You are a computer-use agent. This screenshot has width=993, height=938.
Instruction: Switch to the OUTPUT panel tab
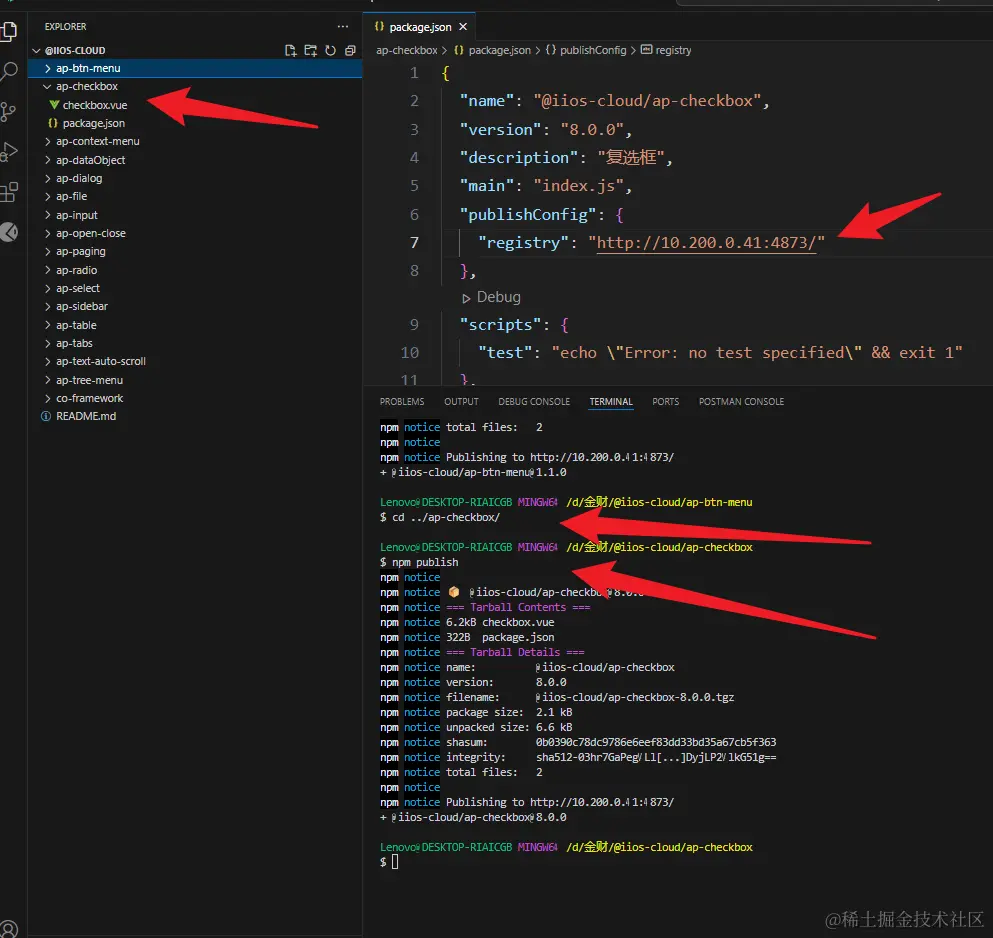[461, 402]
